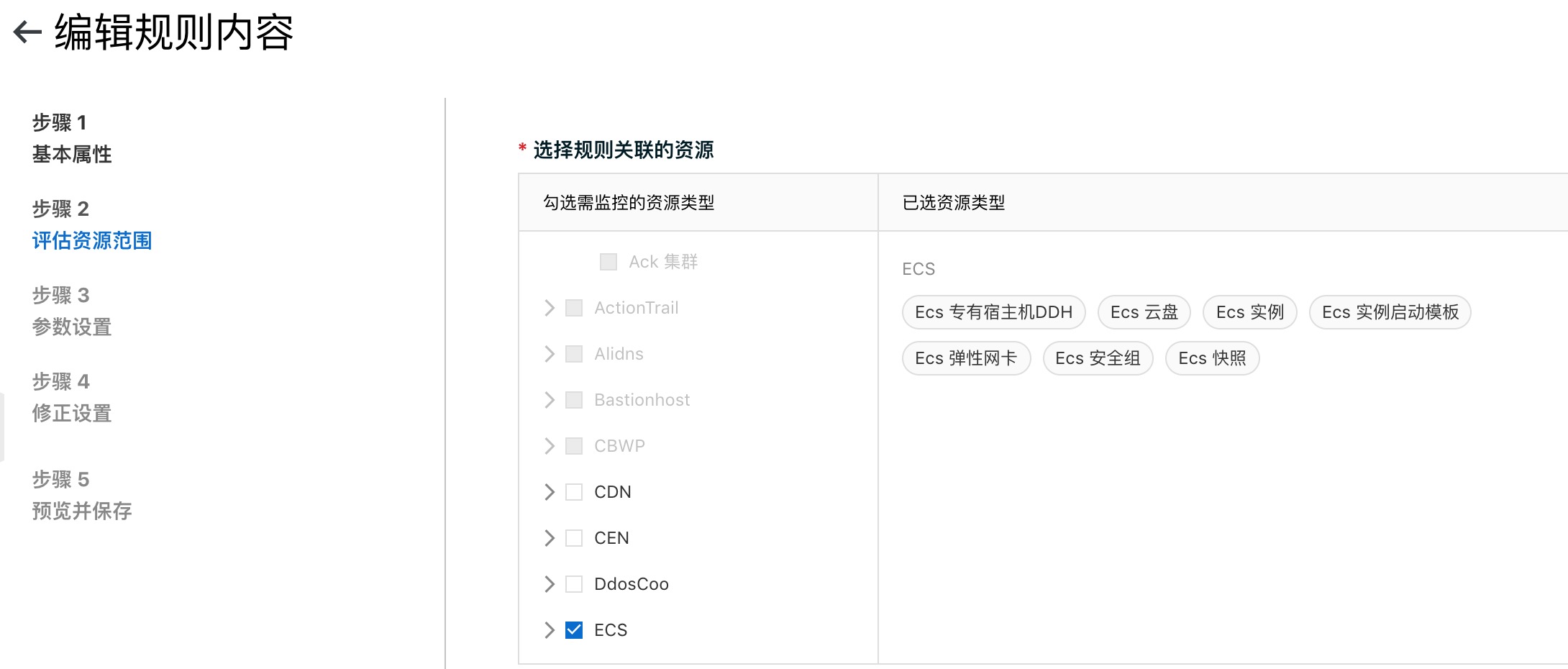This screenshot has width=1568, height=669.
Task: Uncheck the ECS resource checkbox
Action: (x=574, y=630)
